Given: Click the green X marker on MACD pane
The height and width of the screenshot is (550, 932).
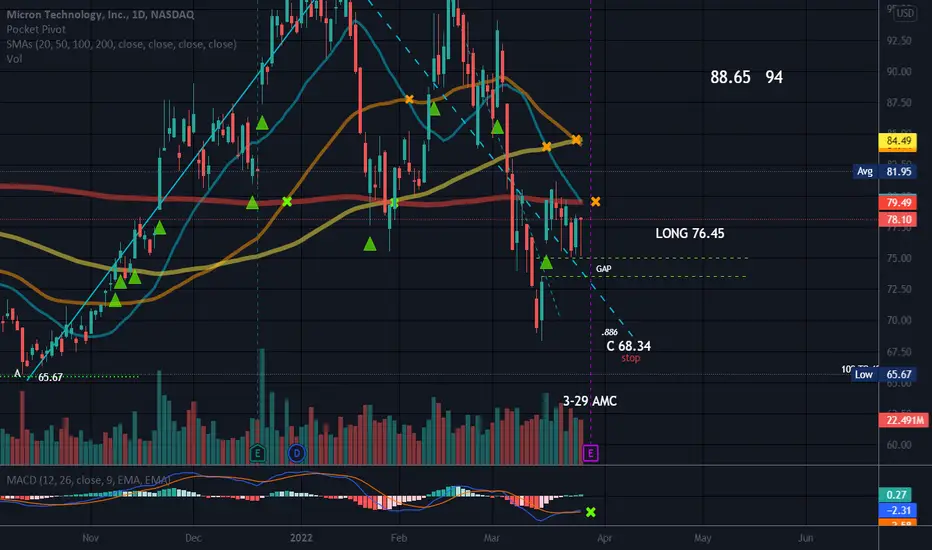Looking at the screenshot, I should pyautogui.click(x=590, y=512).
